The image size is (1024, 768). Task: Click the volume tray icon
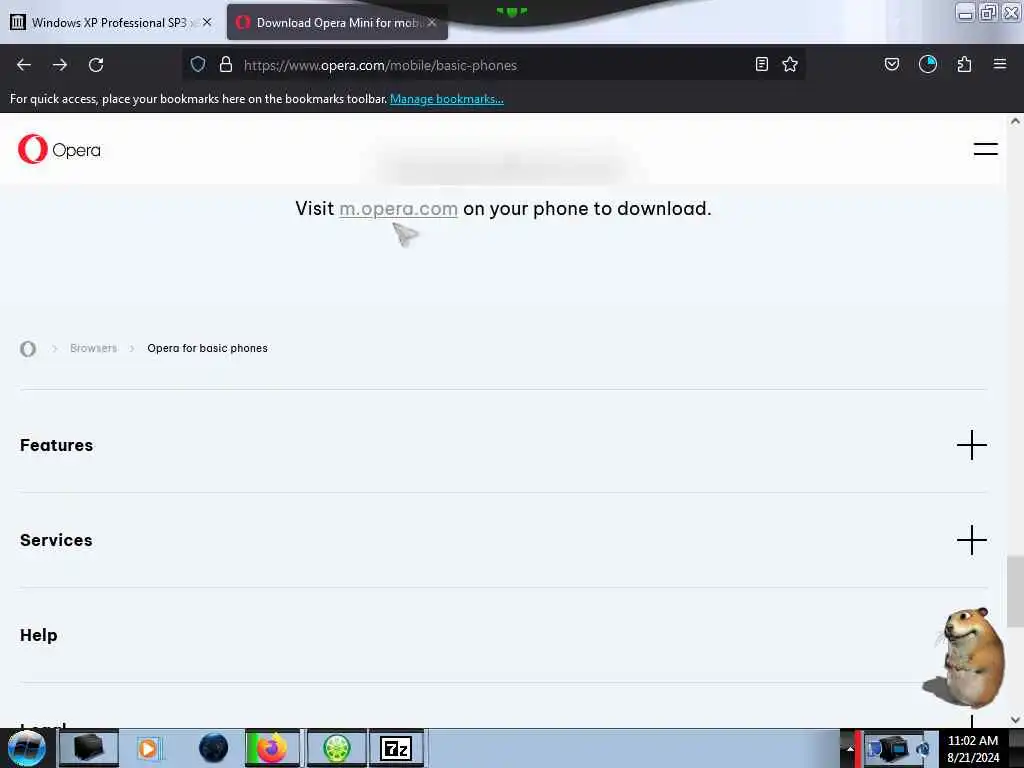tap(923, 749)
